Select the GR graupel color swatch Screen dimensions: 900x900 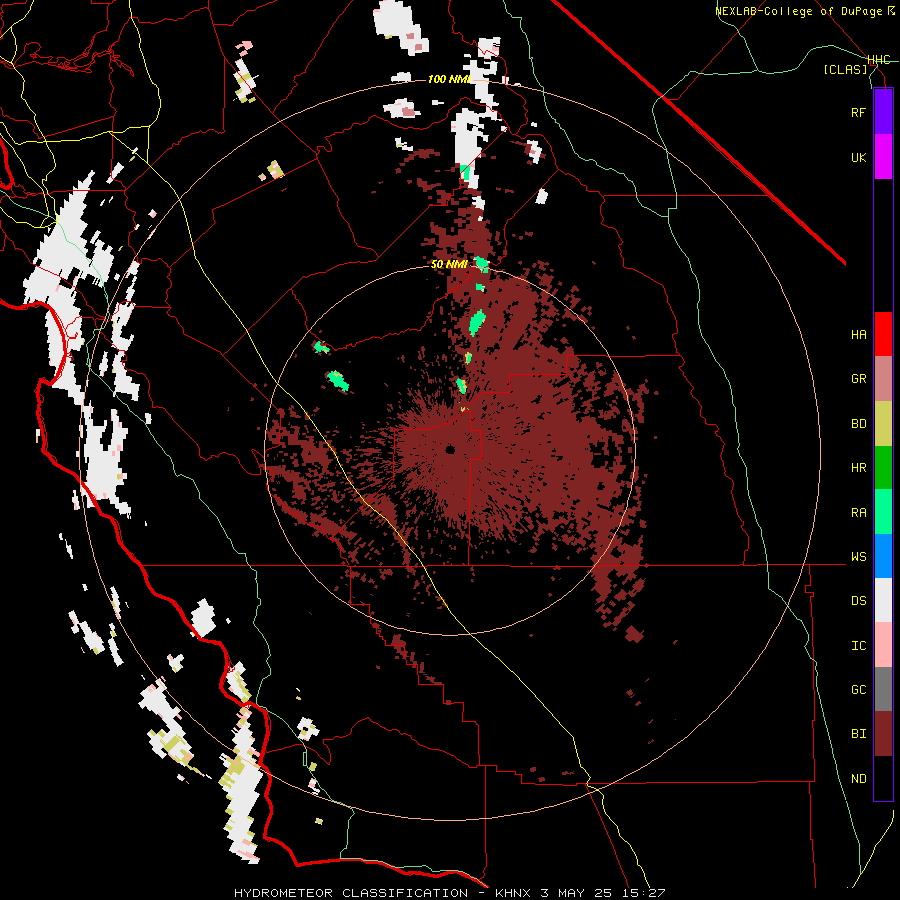tap(883, 379)
